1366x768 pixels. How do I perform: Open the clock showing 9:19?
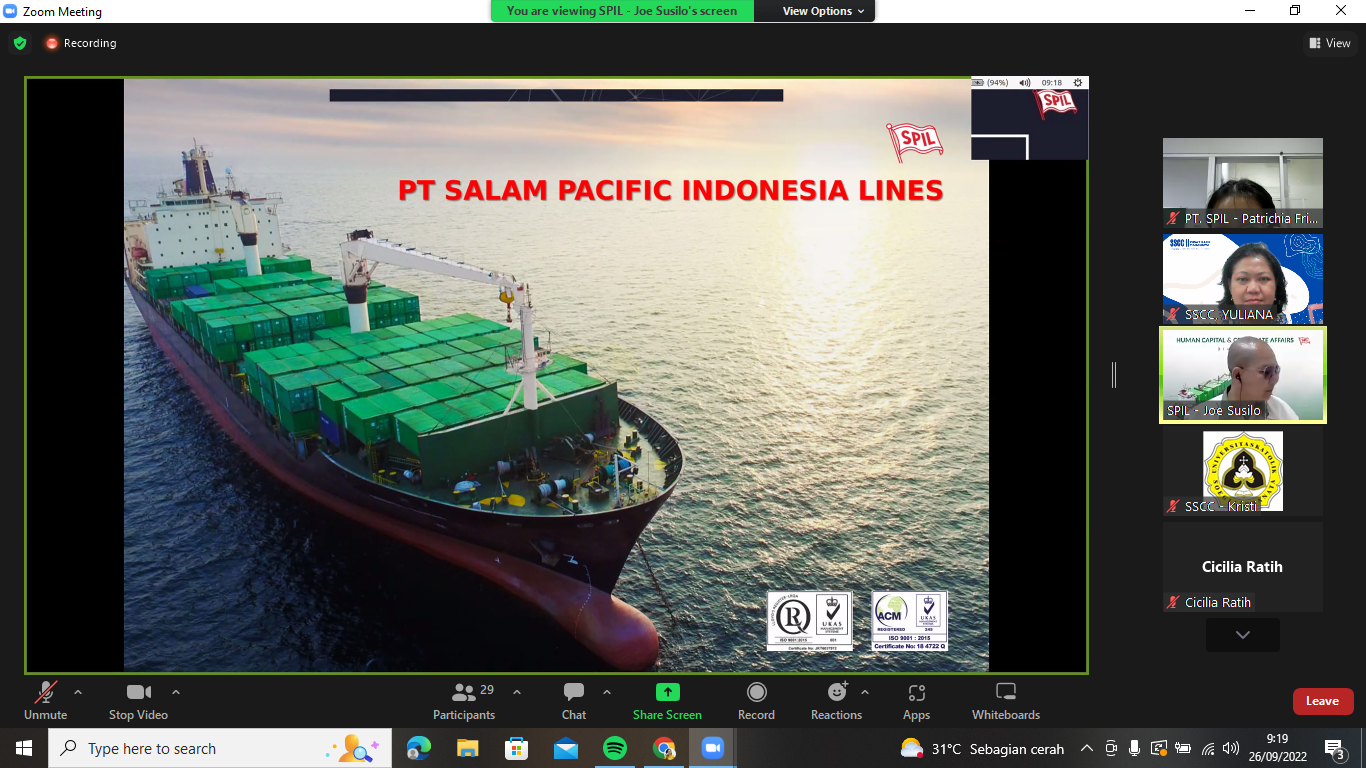(1277, 748)
